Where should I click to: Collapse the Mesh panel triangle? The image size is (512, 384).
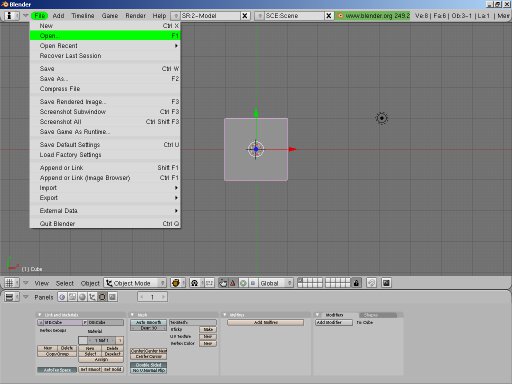coord(132,315)
